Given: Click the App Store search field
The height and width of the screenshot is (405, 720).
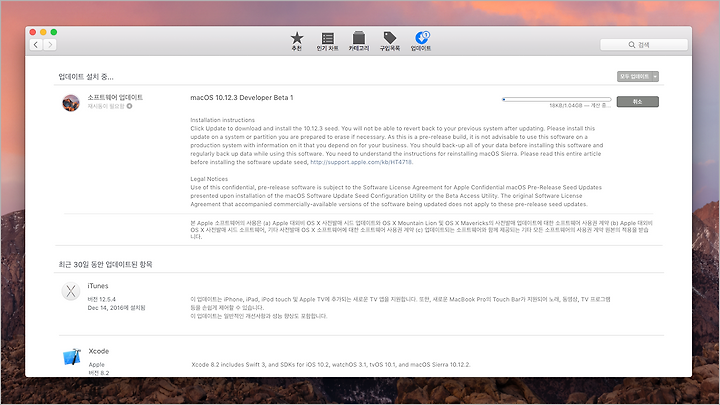Looking at the screenshot, I should [644, 45].
